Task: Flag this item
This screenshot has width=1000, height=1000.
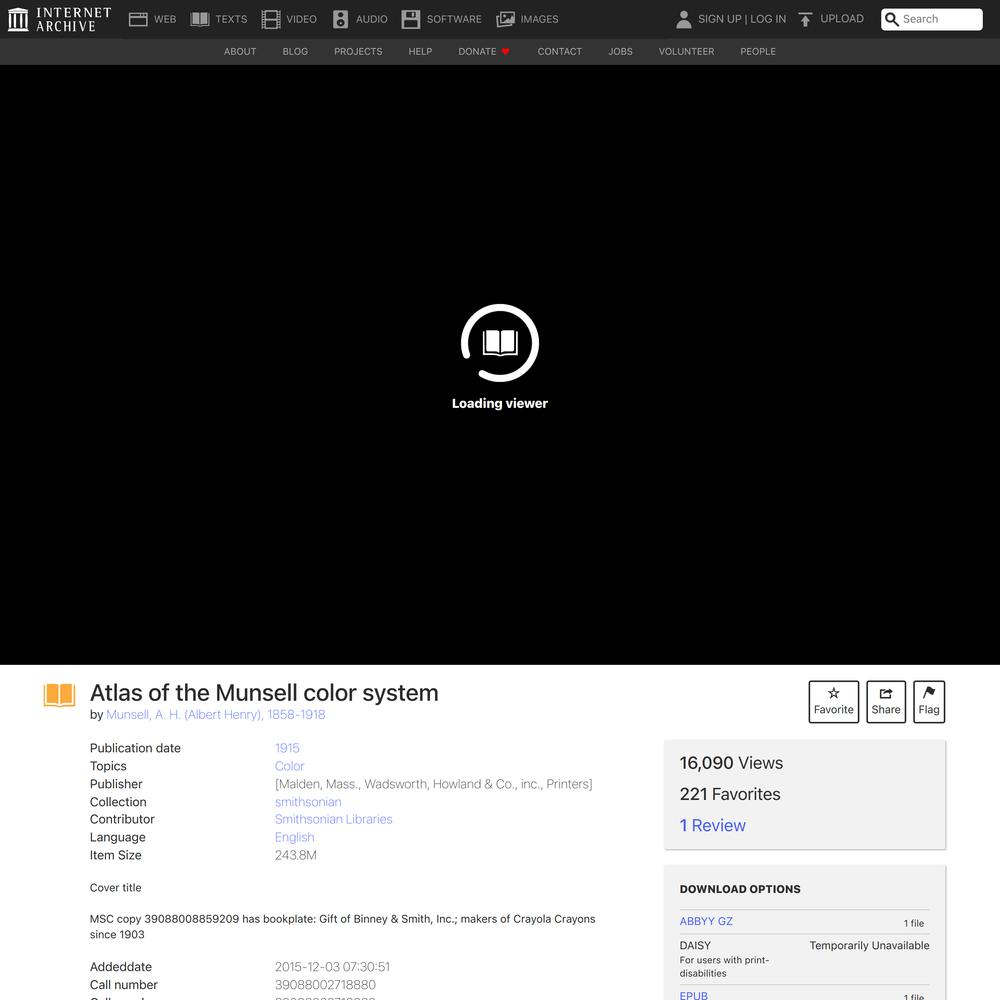Action: [929, 702]
